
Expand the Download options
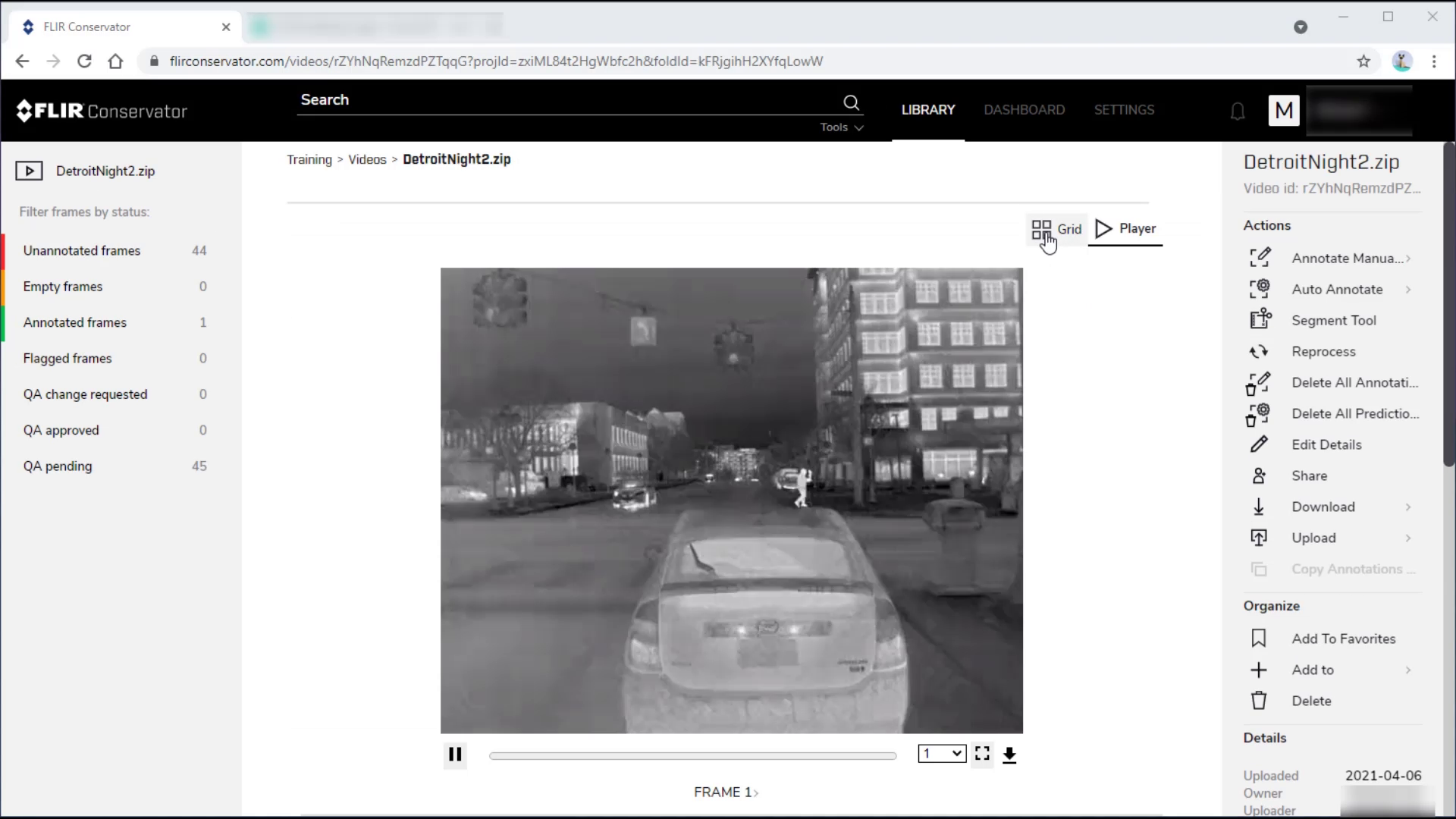[x=1411, y=506]
